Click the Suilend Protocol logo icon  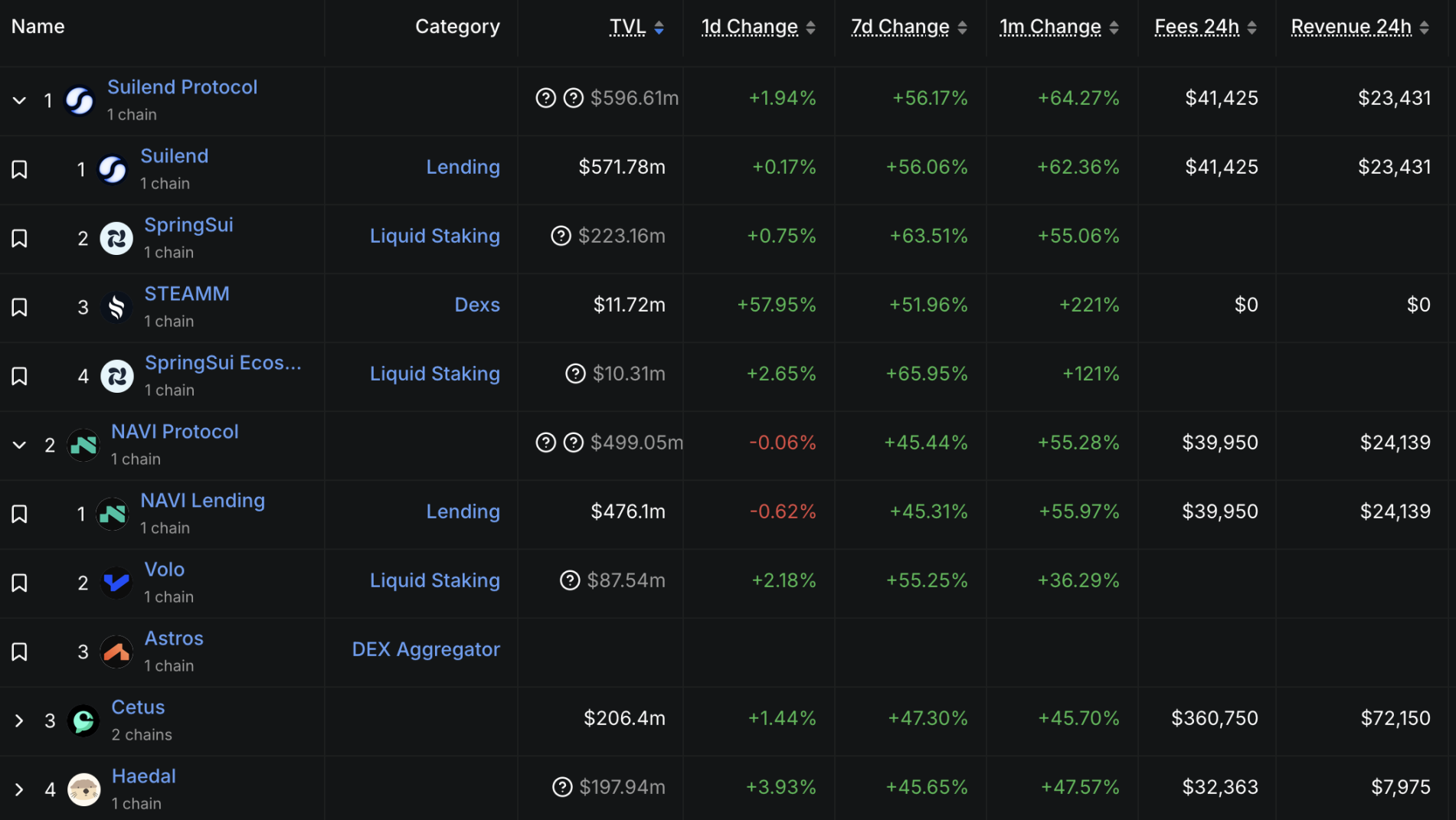(x=80, y=100)
